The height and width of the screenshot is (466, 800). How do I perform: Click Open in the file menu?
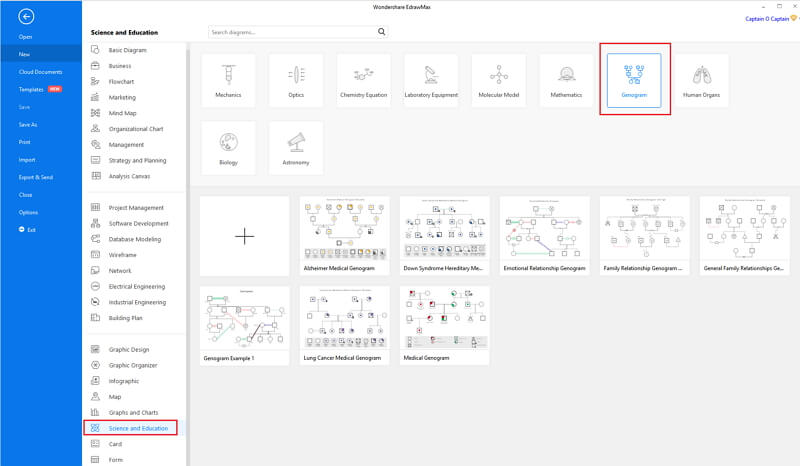tap(26, 37)
